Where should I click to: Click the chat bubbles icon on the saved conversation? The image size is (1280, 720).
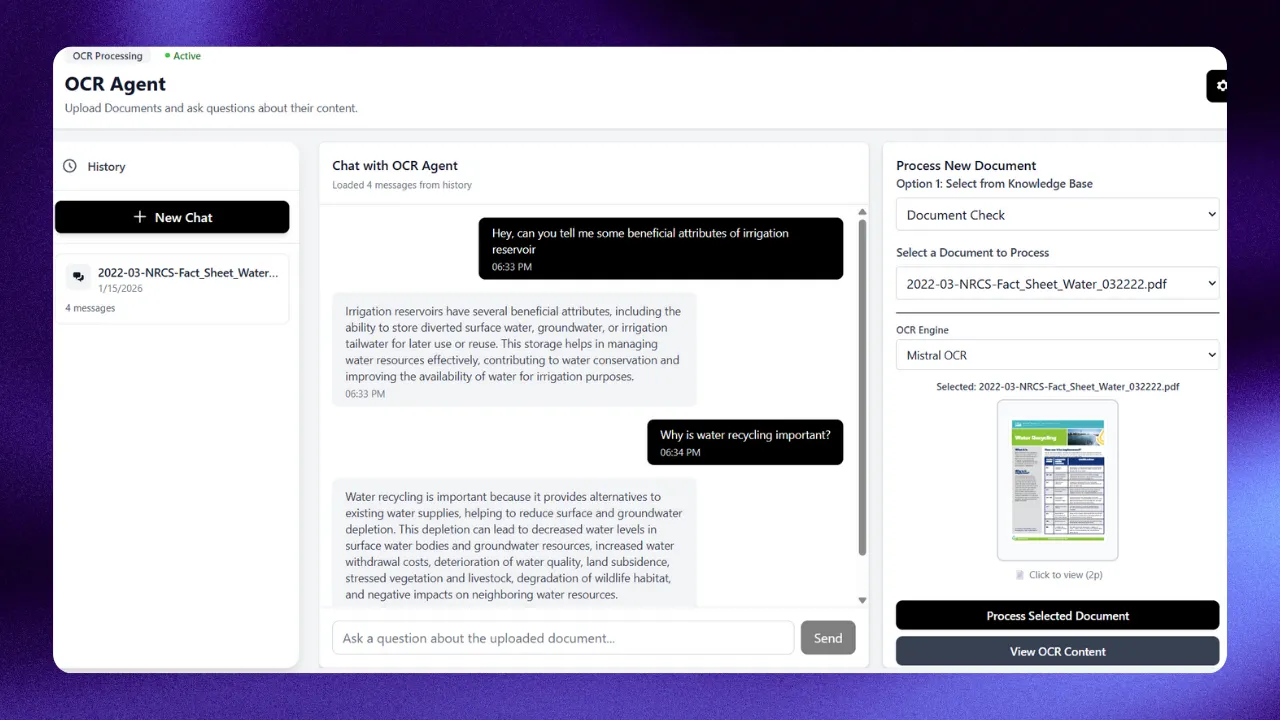click(x=78, y=277)
